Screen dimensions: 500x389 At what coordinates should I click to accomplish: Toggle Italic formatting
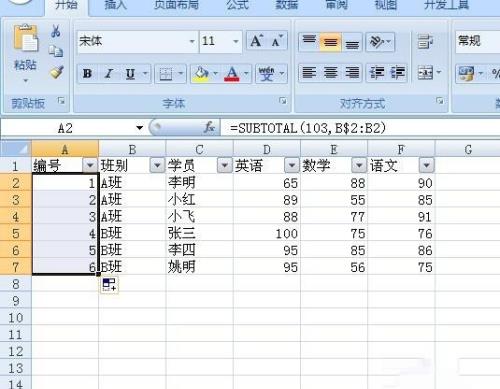point(109,74)
